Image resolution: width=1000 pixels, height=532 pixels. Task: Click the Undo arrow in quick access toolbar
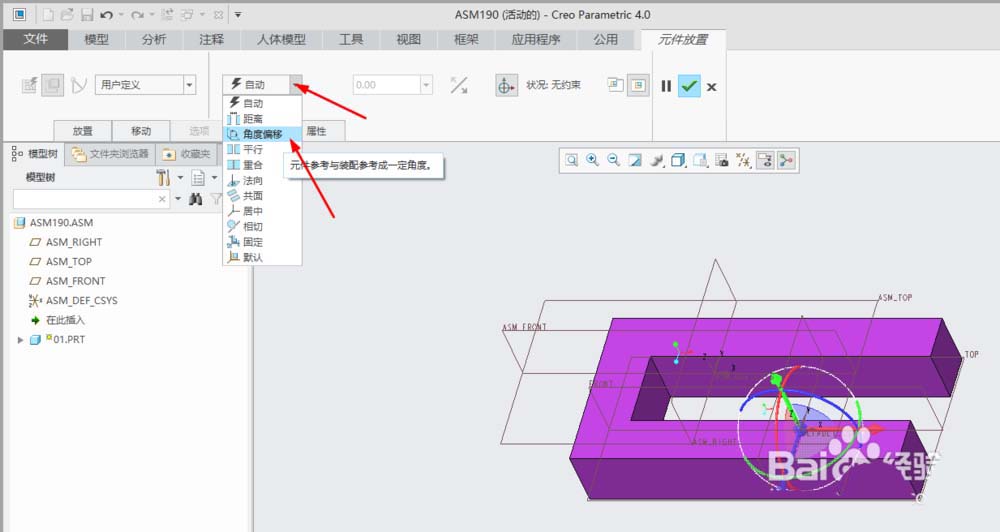click(107, 14)
